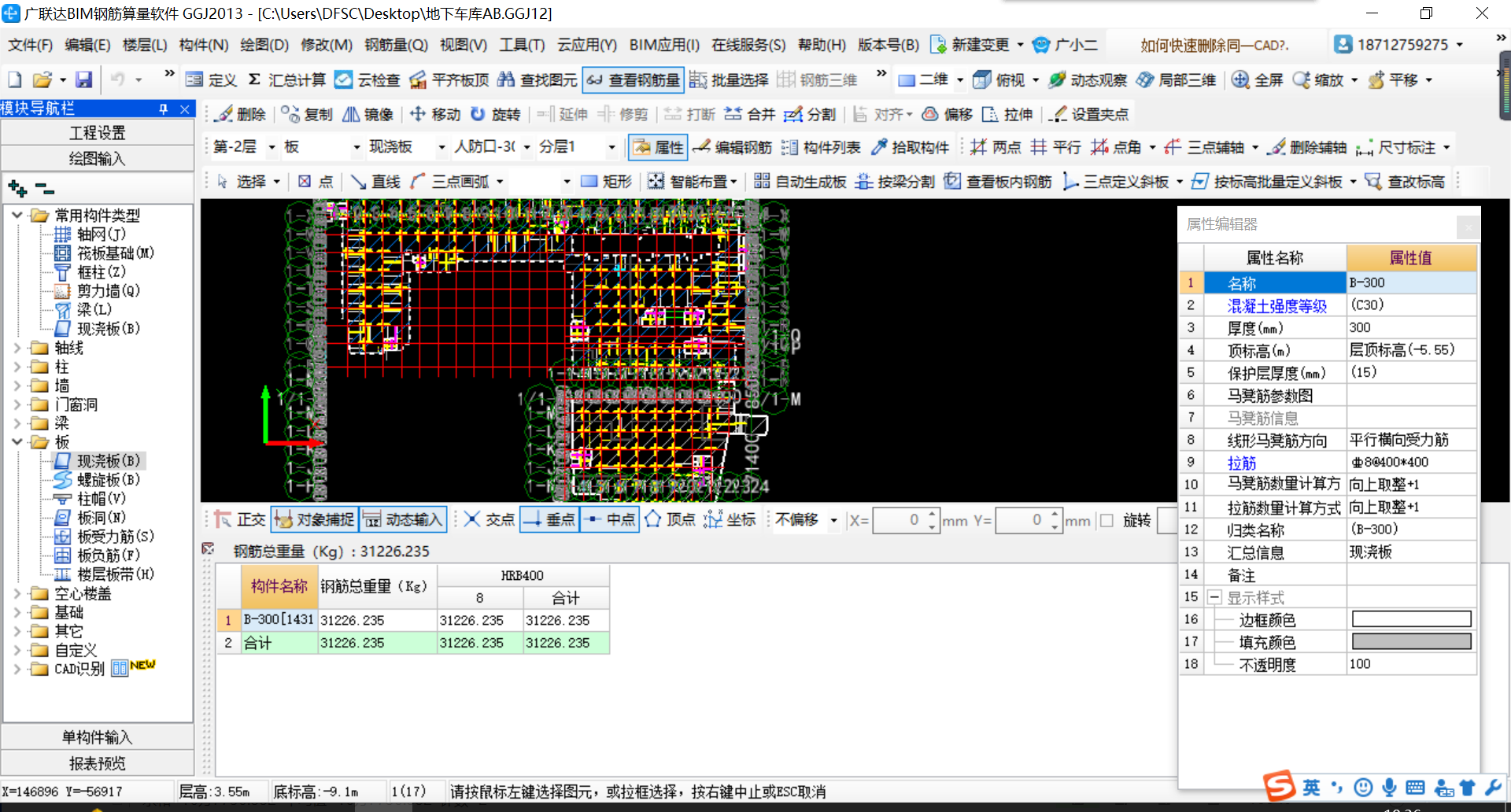The width and height of the screenshot is (1511, 812).
Task: Toggle 查看钢筋量 view mode
Action: coord(634,79)
